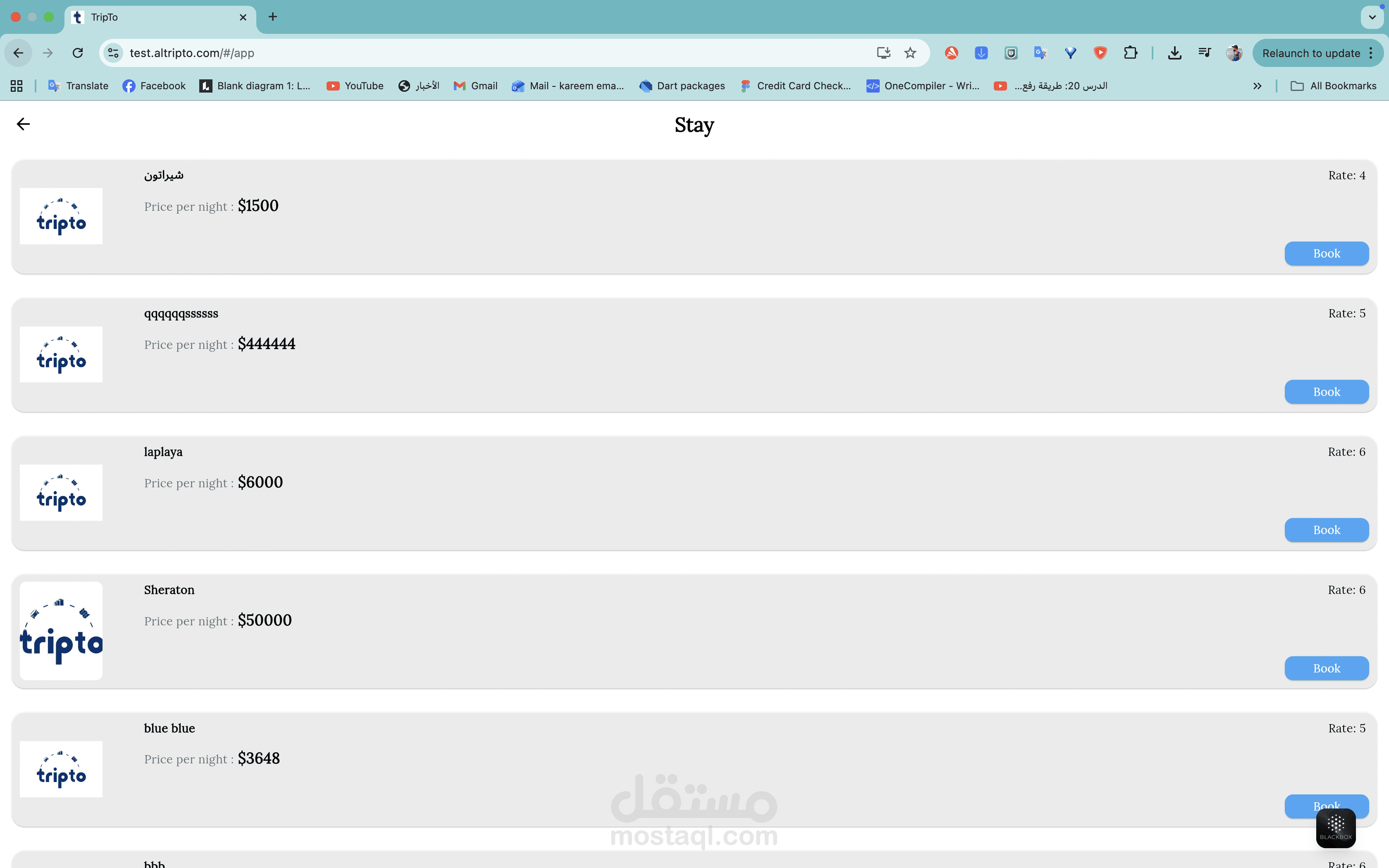Image resolution: width=1389 pixels, height=868 pixels.
Task: Bookmark this page with star icon
Action: (910, 53)
